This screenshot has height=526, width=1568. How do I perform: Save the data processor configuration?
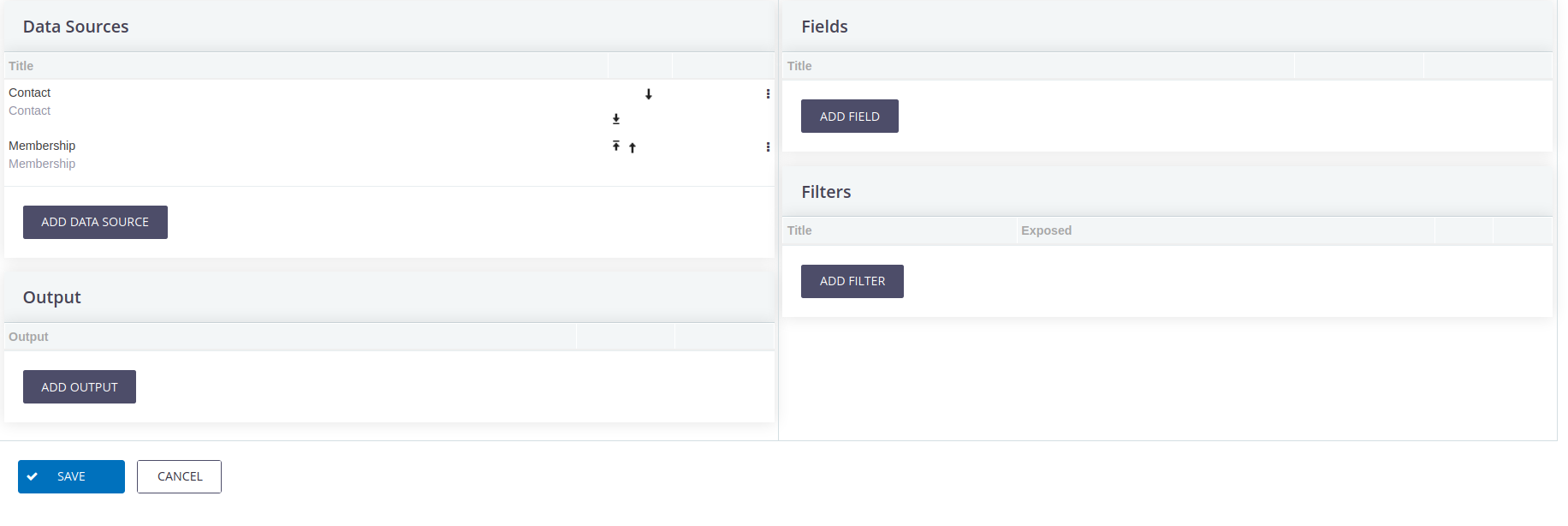click(71, 476)
